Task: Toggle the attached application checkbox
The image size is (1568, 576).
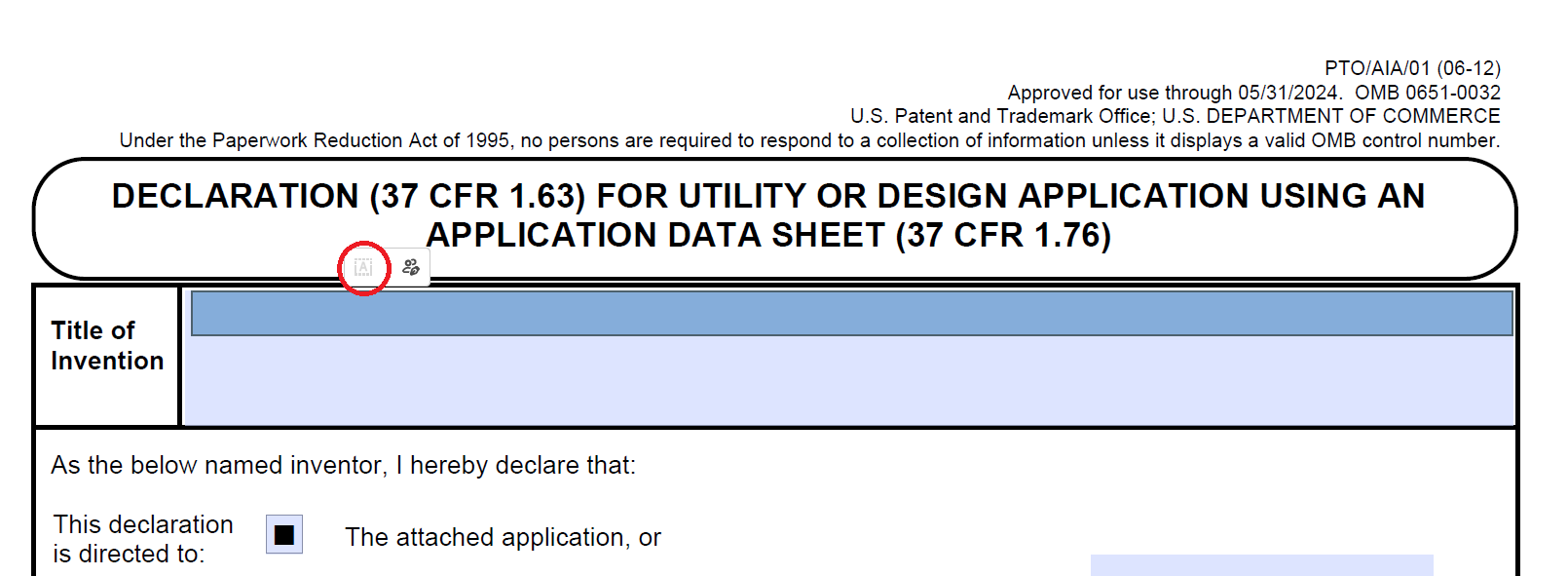Action: point(284,534)
